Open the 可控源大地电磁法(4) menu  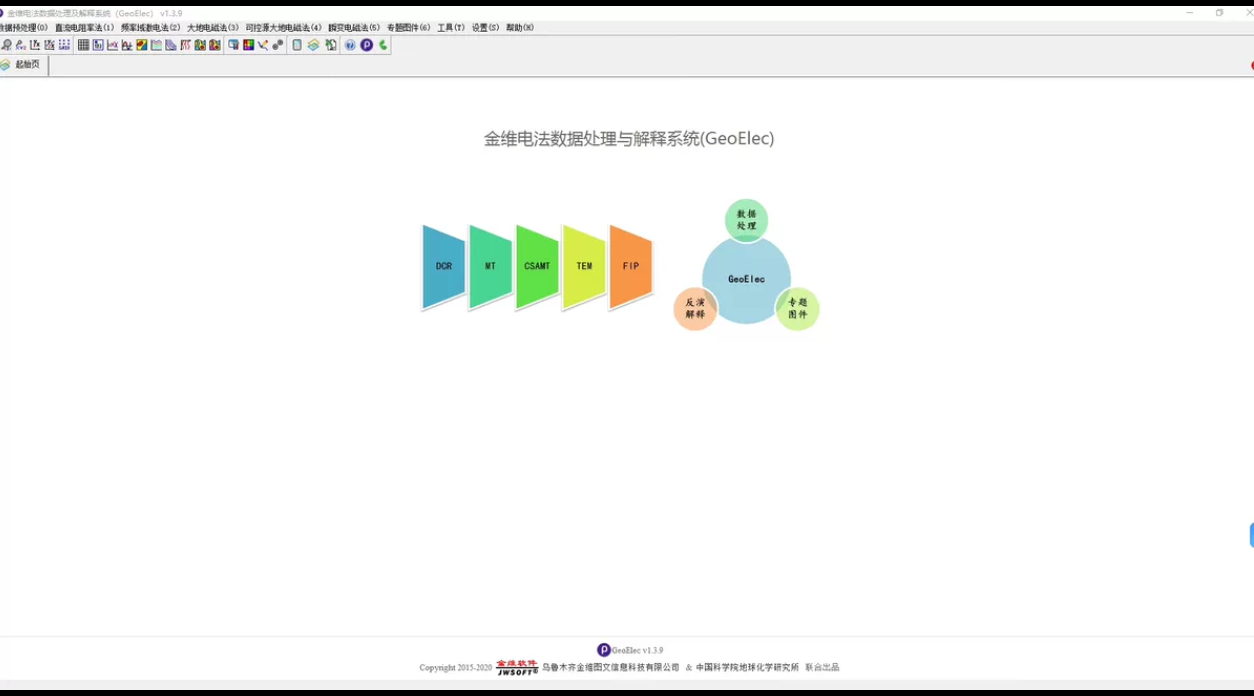[284, 28]
